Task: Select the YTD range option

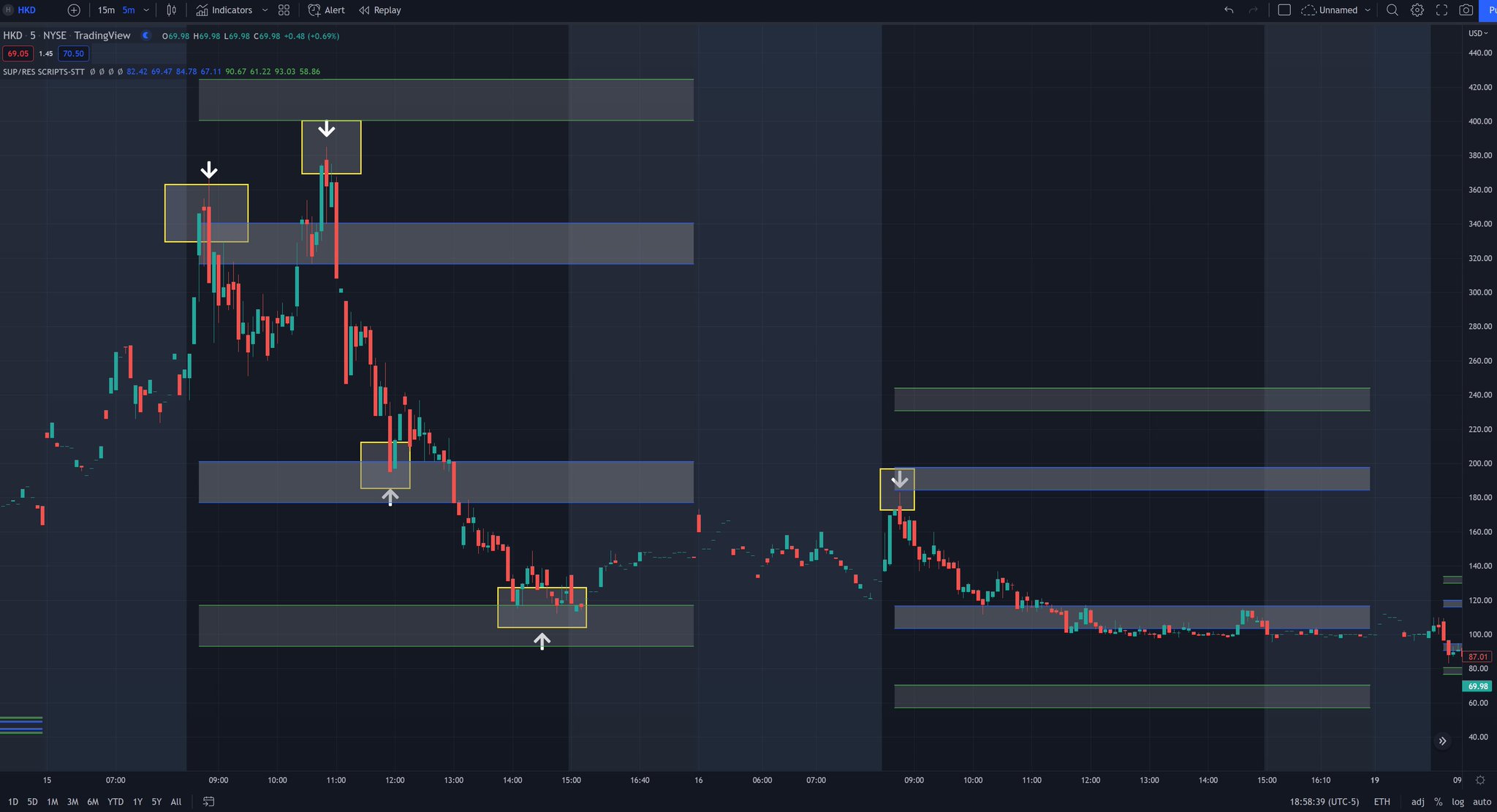Action: 115,802
